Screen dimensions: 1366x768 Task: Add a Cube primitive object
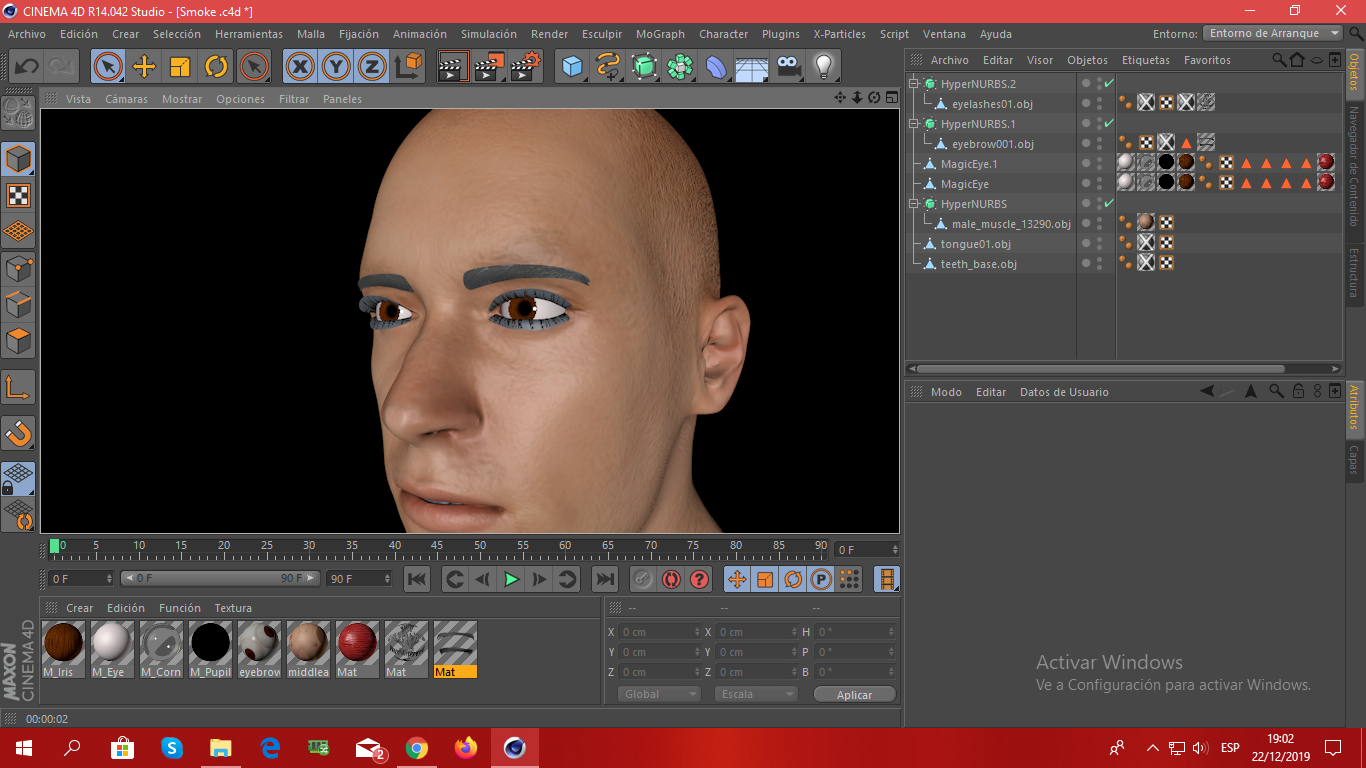(x=572, y=67)
